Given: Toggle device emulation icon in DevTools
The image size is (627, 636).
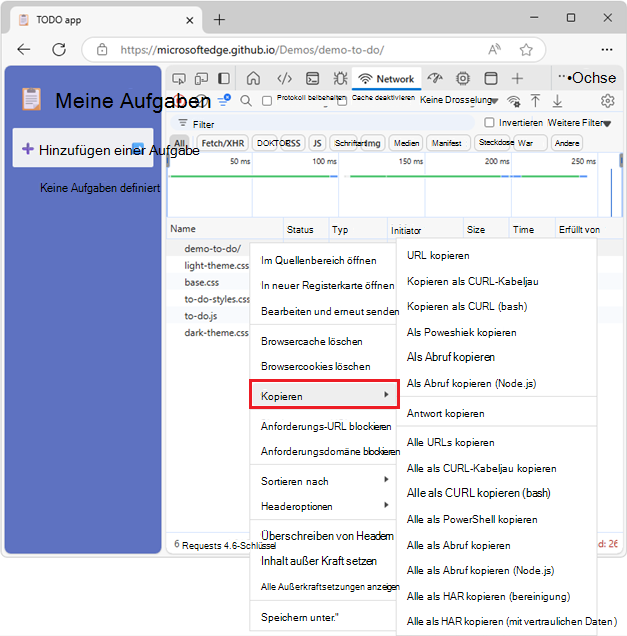Looking at the screenshot, I should click(x=201, y=78).
